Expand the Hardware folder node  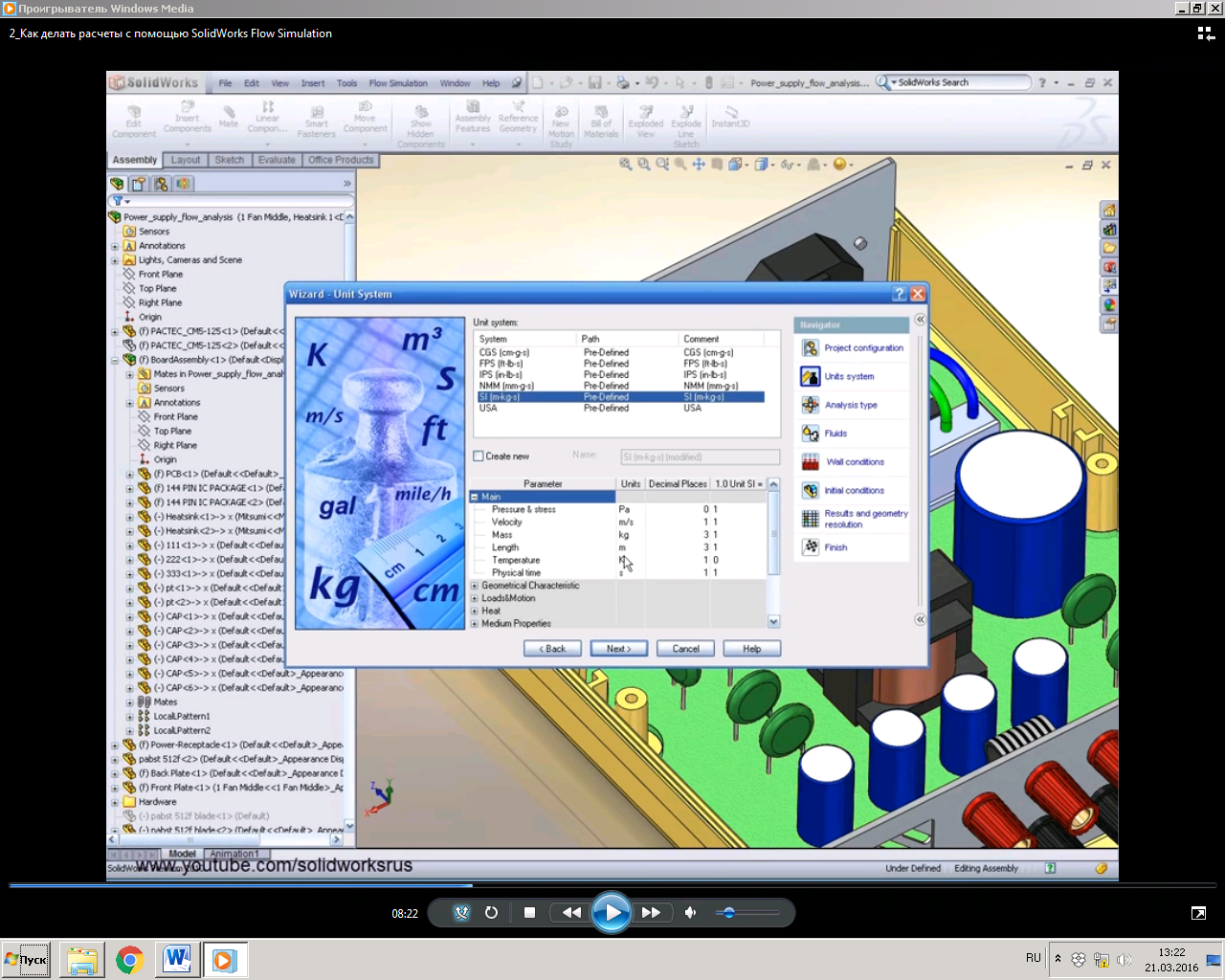coord(115,802)
